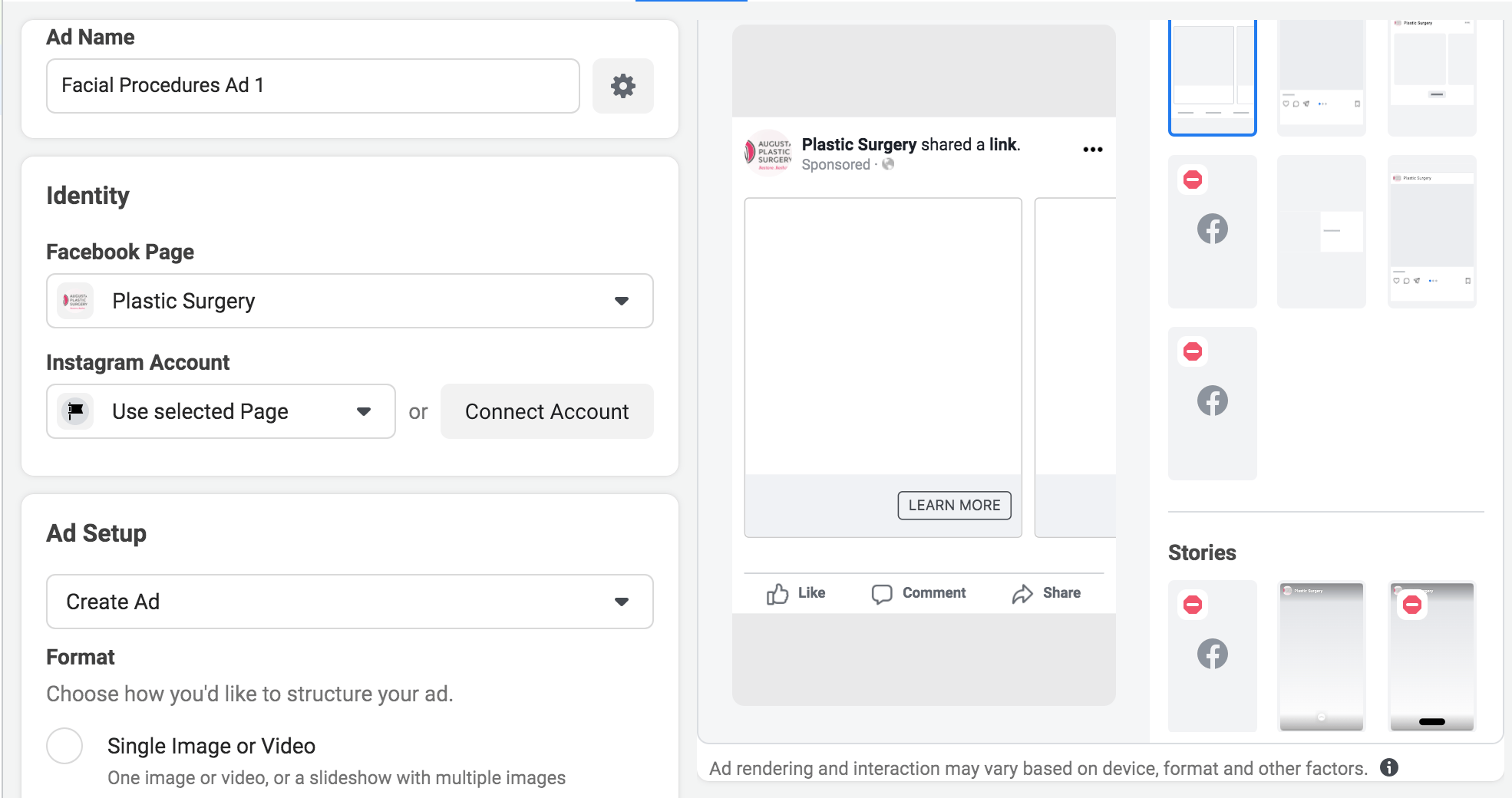Click the second carousel card in preview

click(x=1075, y=367)
